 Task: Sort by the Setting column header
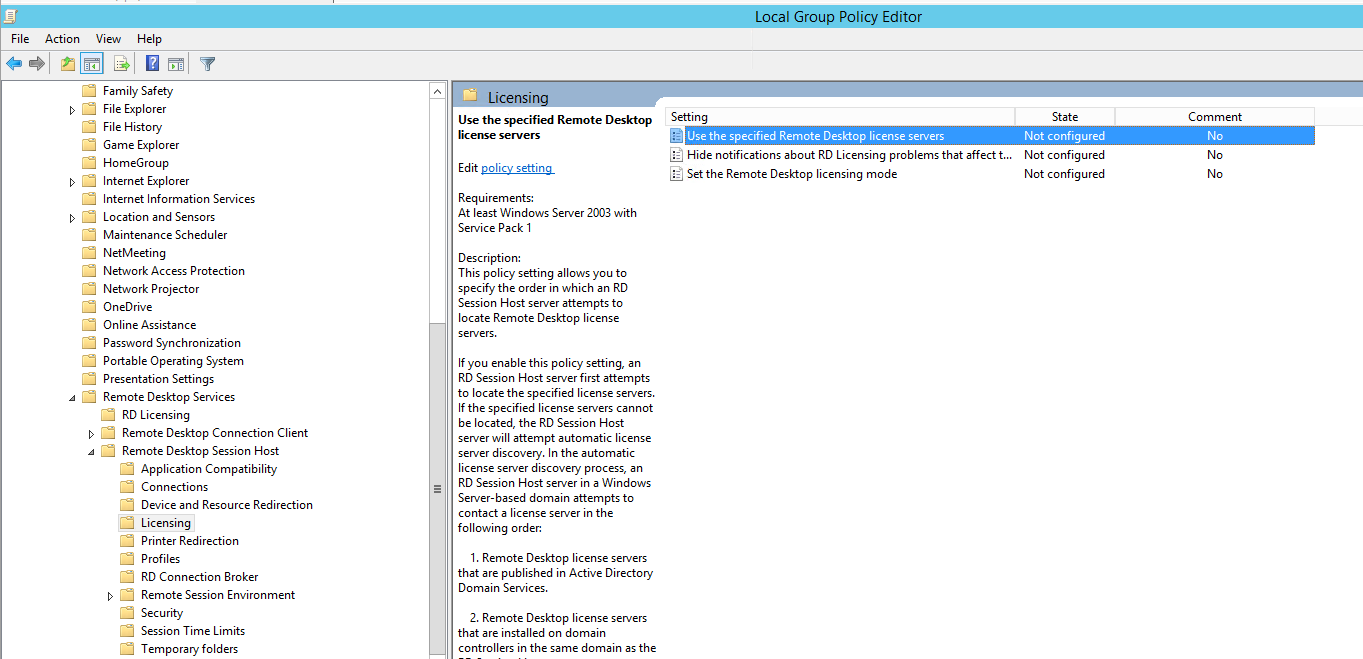click(840, 117)
